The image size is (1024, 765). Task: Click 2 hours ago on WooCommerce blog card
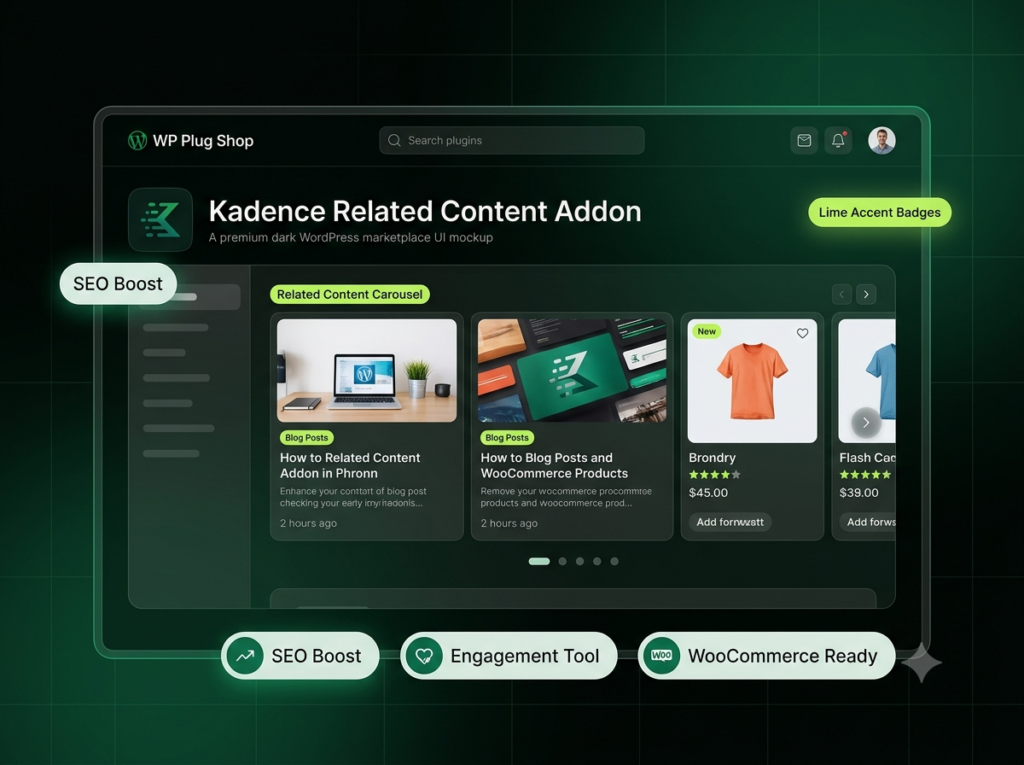coord(509,523)
